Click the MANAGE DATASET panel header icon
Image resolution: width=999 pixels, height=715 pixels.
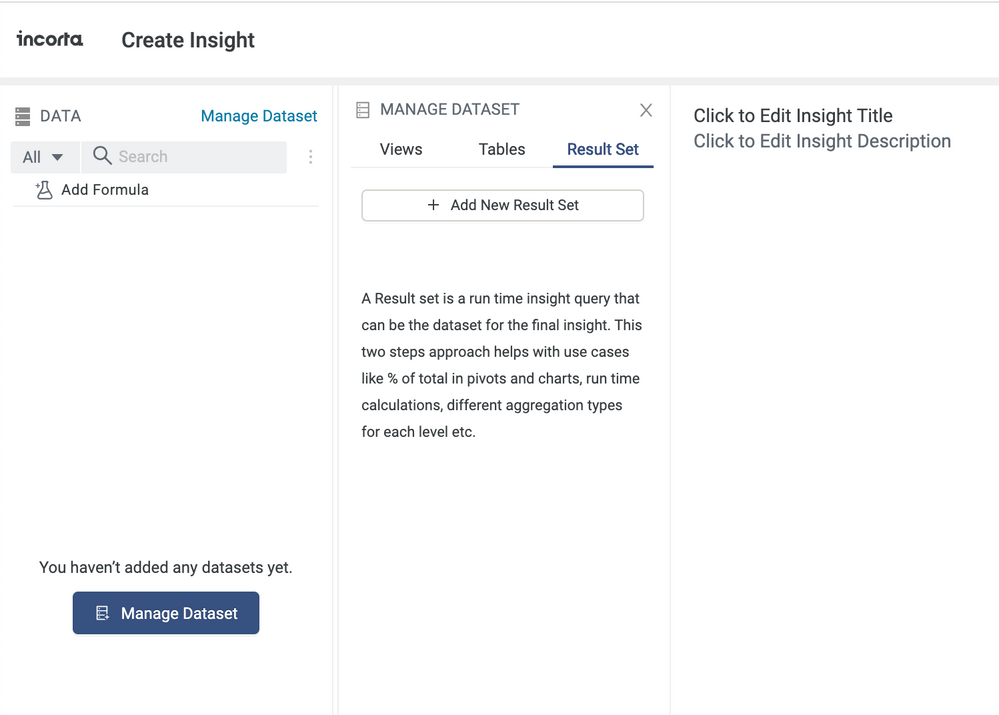[363, 110]
